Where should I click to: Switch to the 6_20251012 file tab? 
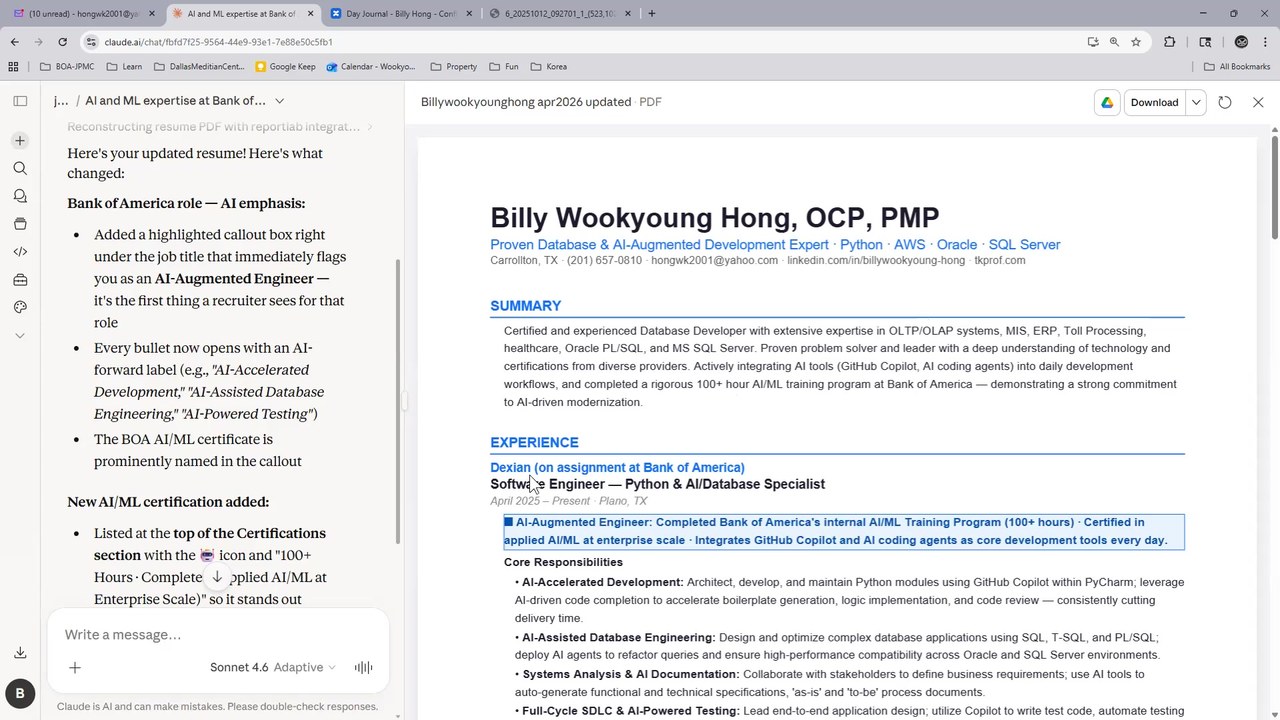[559, 14]
